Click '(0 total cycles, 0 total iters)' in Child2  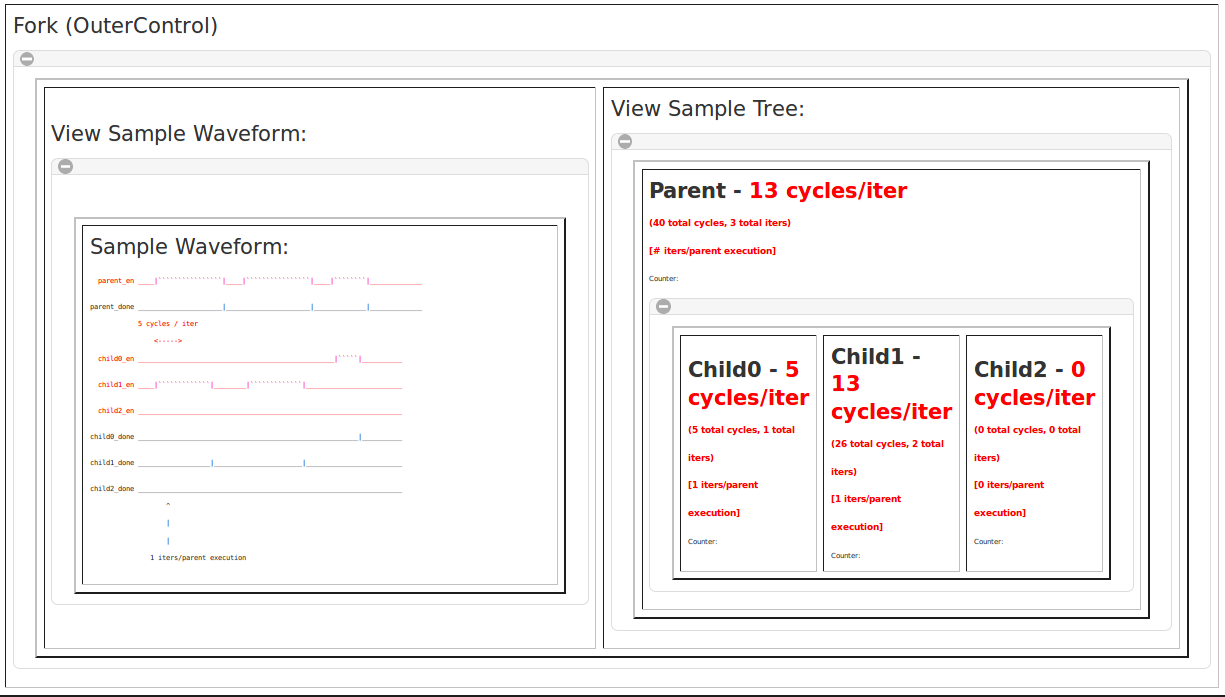(x=1027, y=444)
